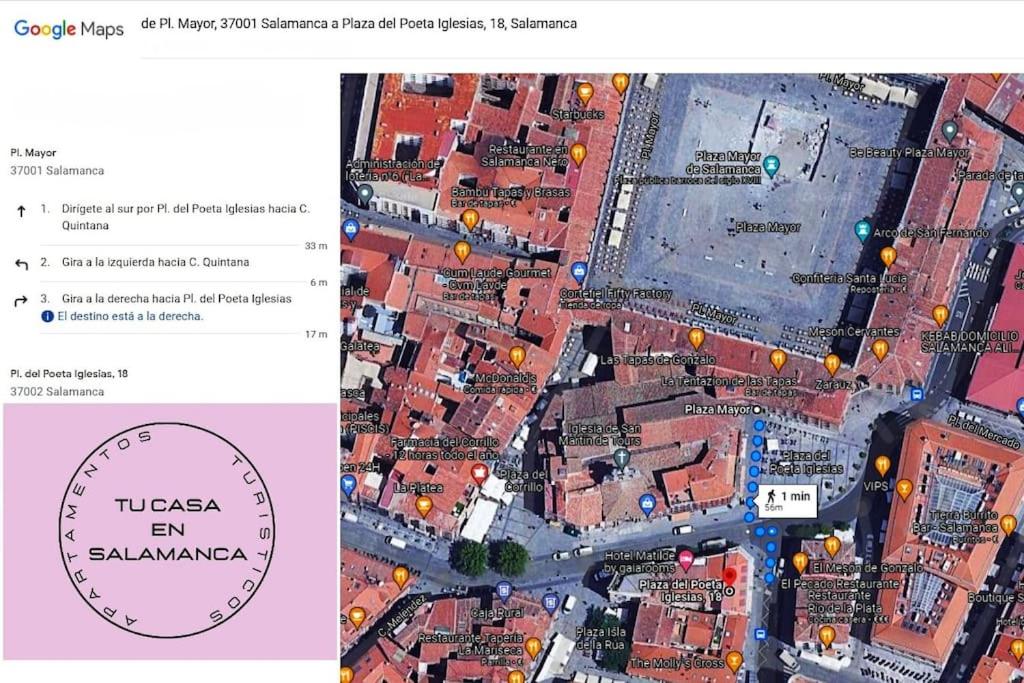Click the 1 min walking time label
This screenshot has height=683, width=1024.
(x=788, y=501)
